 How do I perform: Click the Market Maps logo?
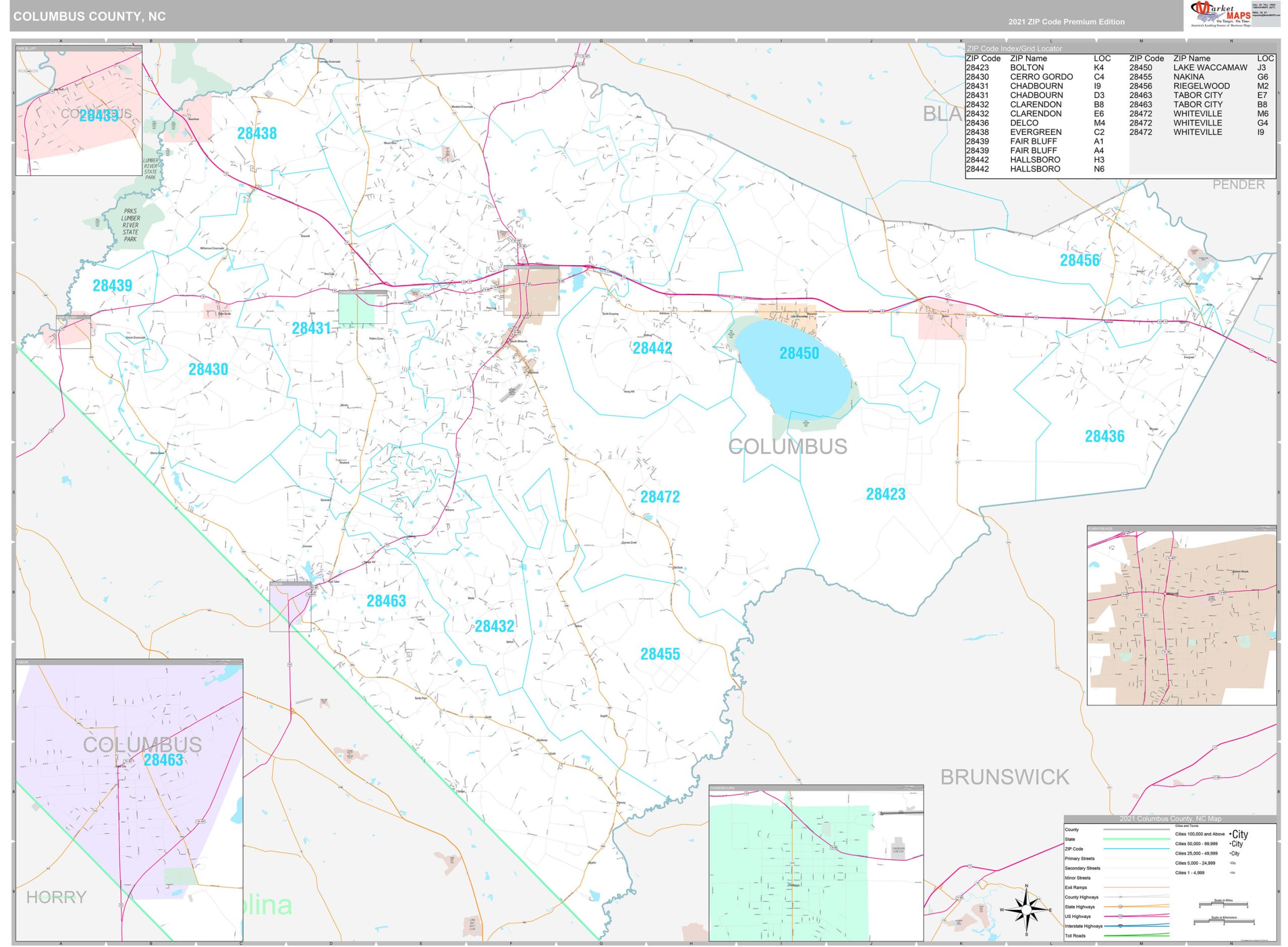tap(1221, 14)
